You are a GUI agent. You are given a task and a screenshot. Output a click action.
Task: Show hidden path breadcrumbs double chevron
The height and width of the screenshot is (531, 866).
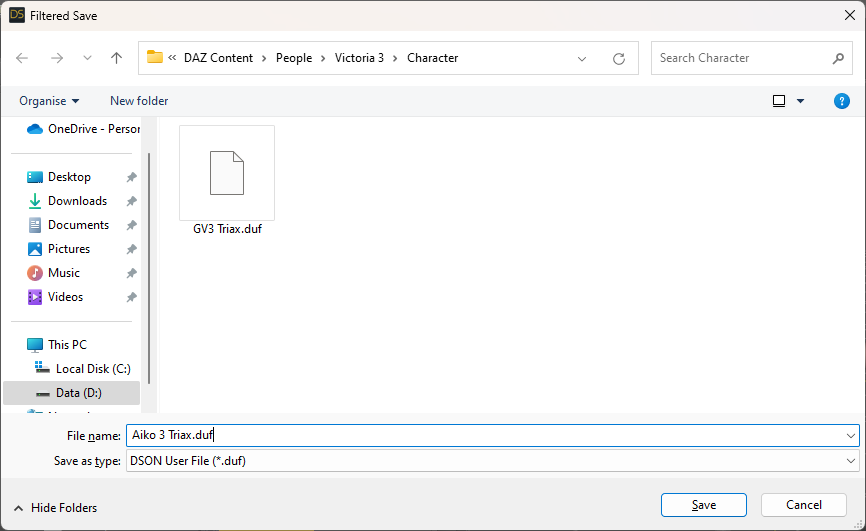point(172,57)
